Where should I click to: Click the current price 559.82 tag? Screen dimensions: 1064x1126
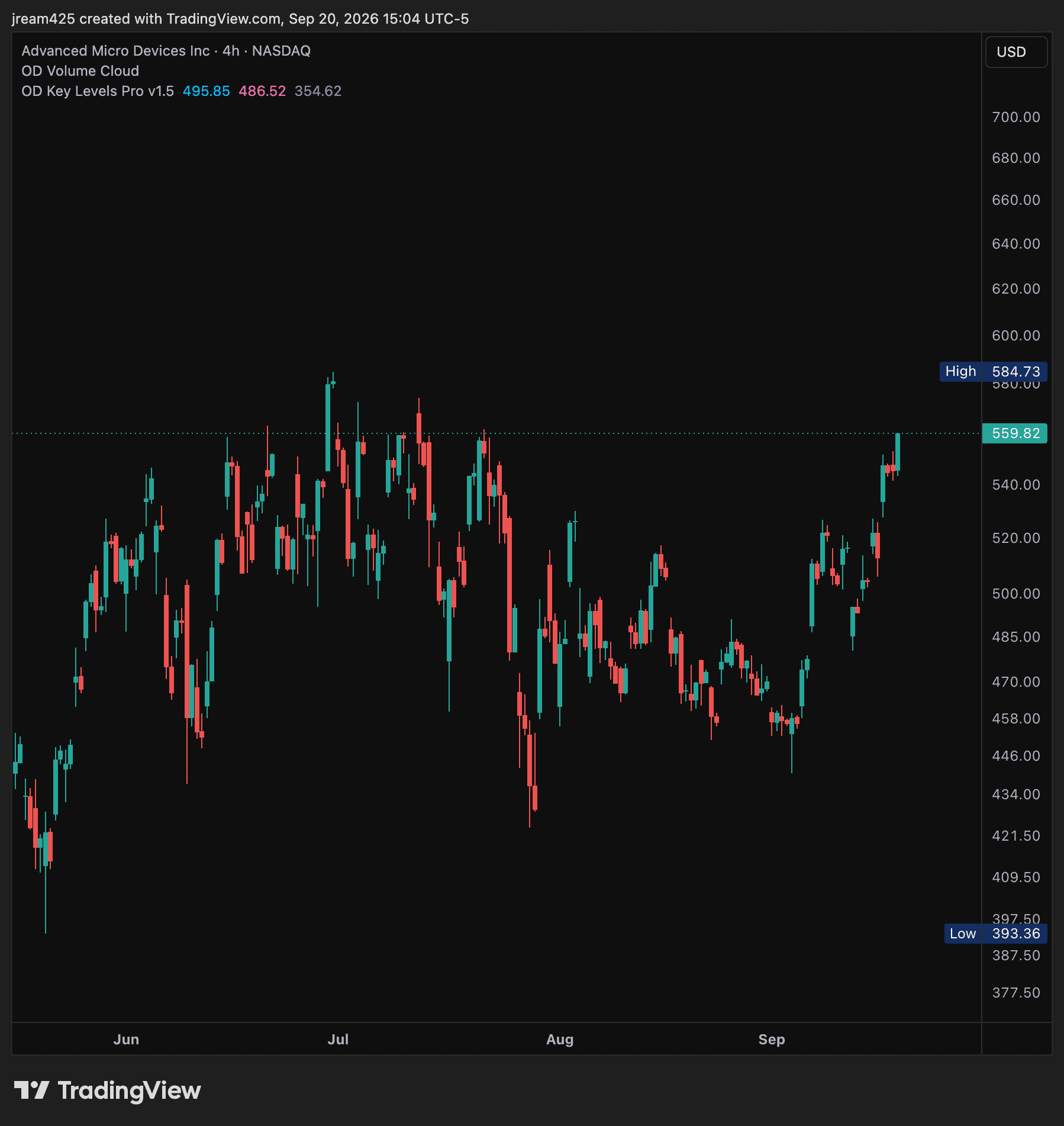click(1015, 433)
